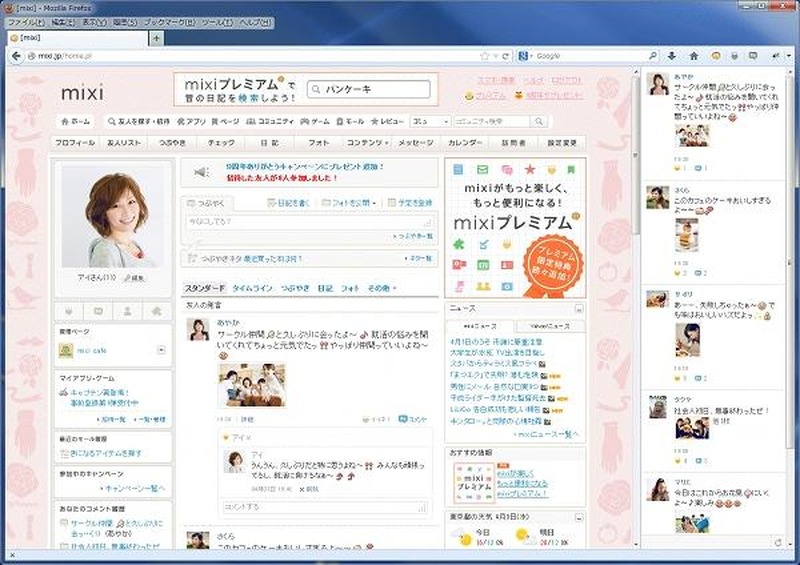Image resolution: width=800 pixels, height=565 pixels.
Task: Click the Firefox downloads arrow icon
Action: pyautogui.click(x=671, y=55)
